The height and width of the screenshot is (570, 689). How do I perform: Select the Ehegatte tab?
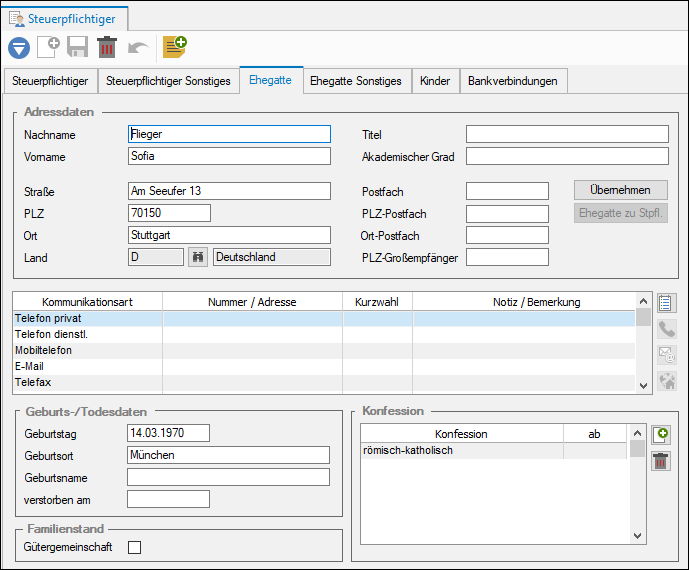coord(271,80)
